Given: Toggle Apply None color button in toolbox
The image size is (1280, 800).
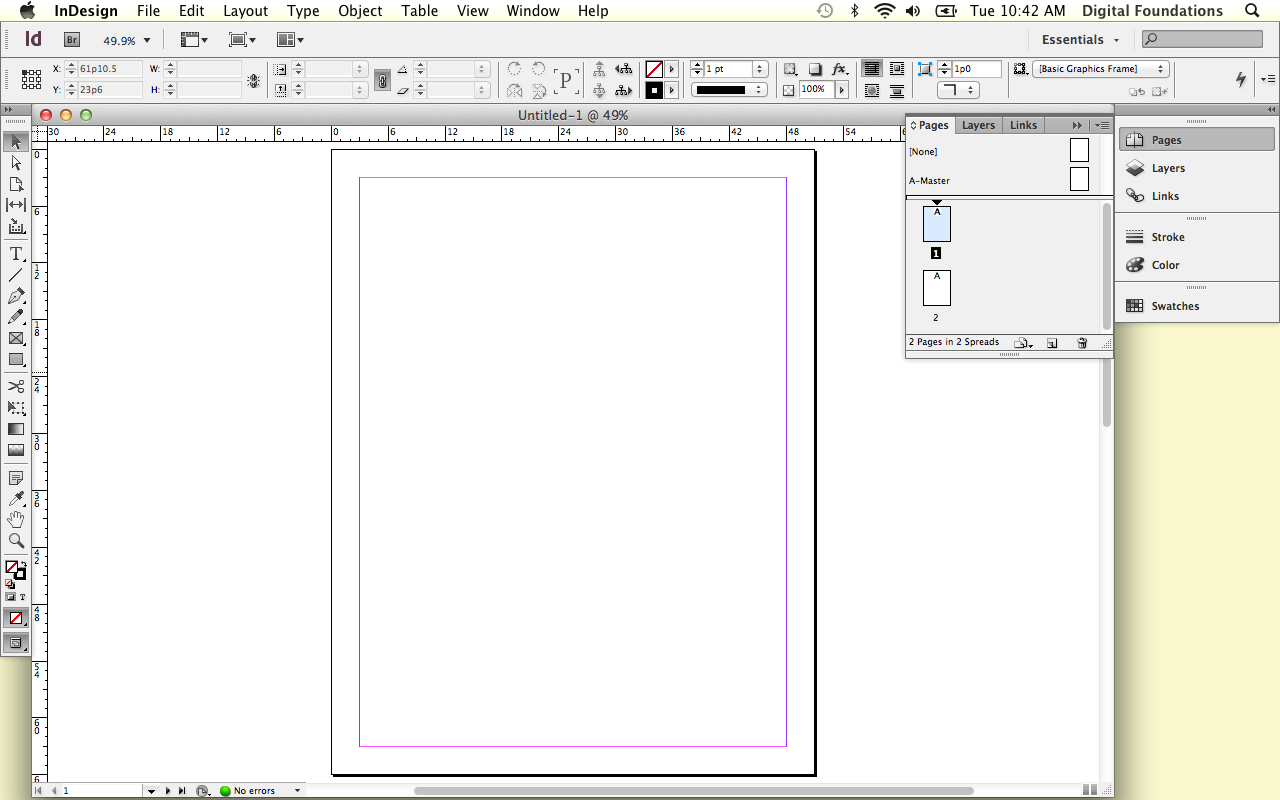Looking at the screenshot, I should pyautogui.click(x=16, y=618).
